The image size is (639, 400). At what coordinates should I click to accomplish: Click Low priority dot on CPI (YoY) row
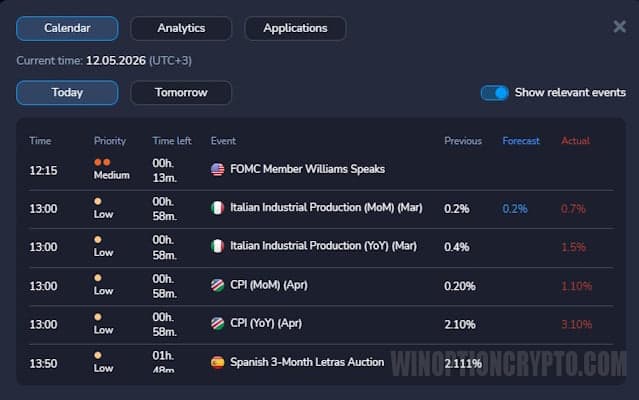point(98,316)
